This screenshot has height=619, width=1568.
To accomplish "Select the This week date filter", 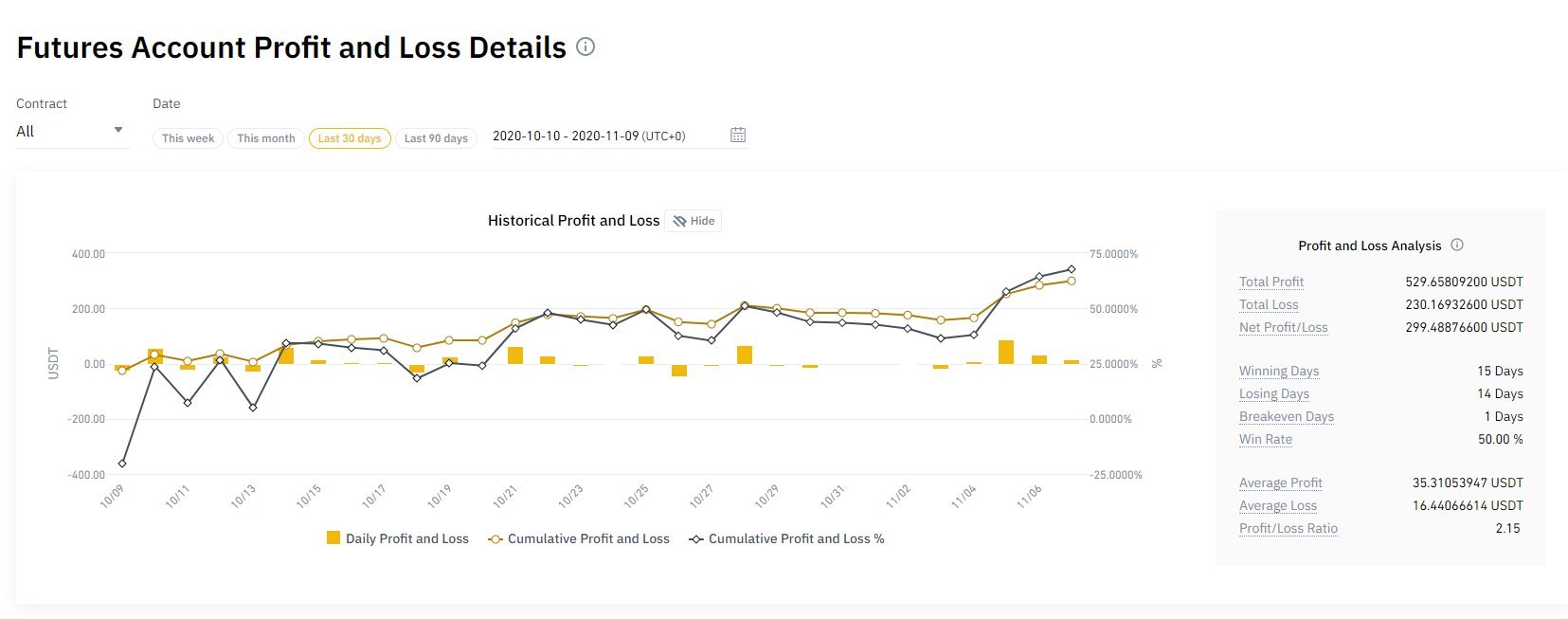I will pyautogui.click(x=188, y=138).
